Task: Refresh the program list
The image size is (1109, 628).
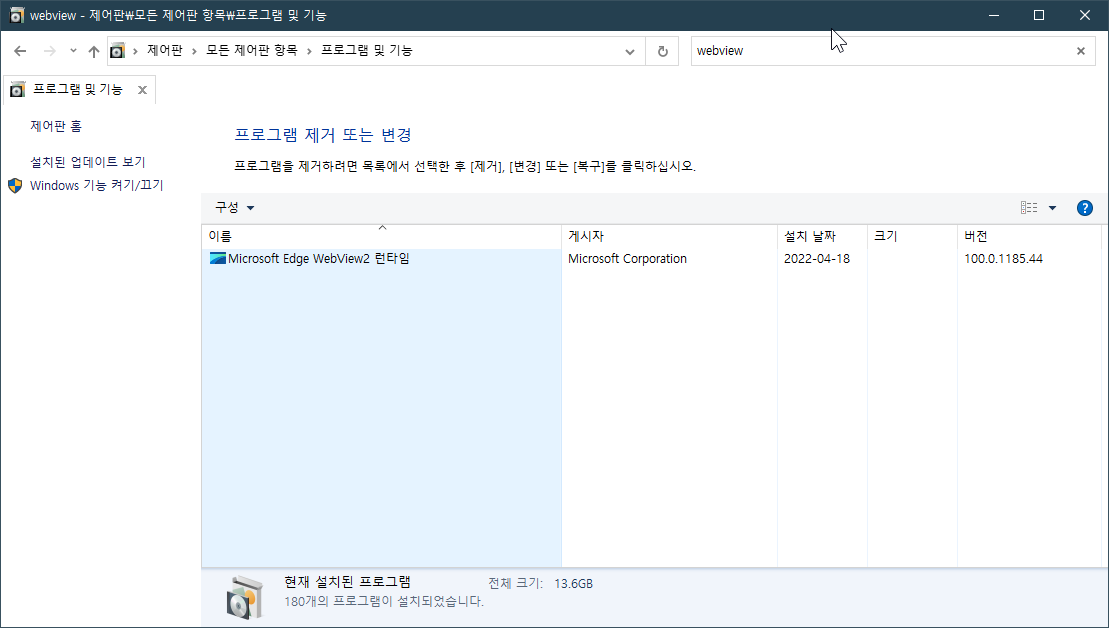Action: pyautogui.click(x=663, y=51)
